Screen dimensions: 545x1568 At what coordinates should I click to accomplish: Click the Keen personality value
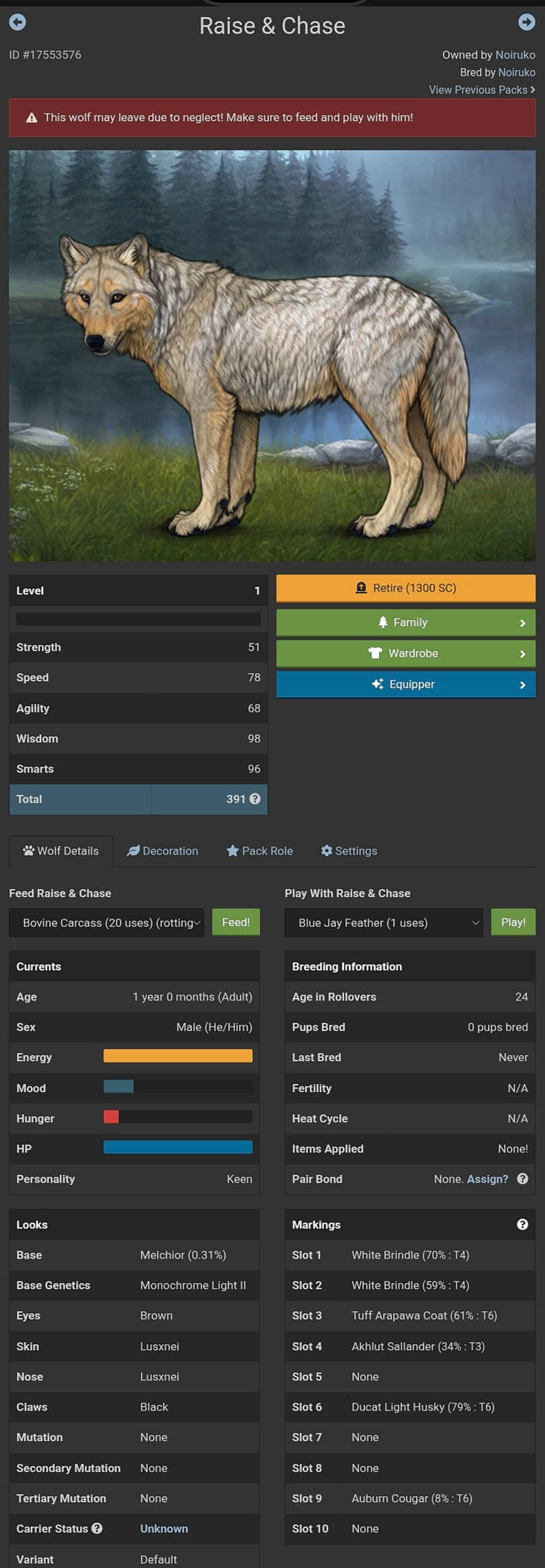pos(240,1179)
